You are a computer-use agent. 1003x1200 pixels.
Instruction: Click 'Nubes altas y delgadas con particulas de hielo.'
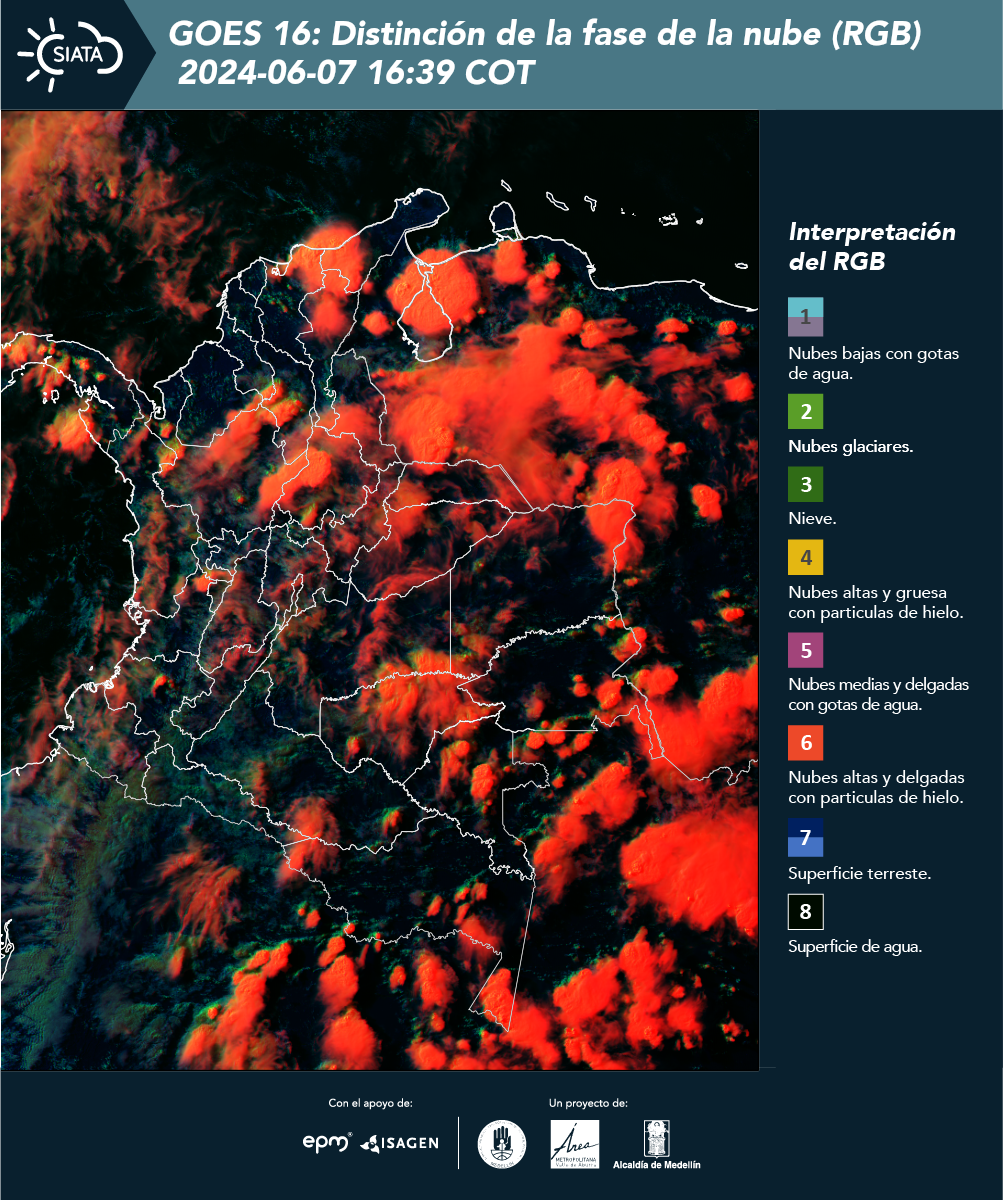click(876, 788)
